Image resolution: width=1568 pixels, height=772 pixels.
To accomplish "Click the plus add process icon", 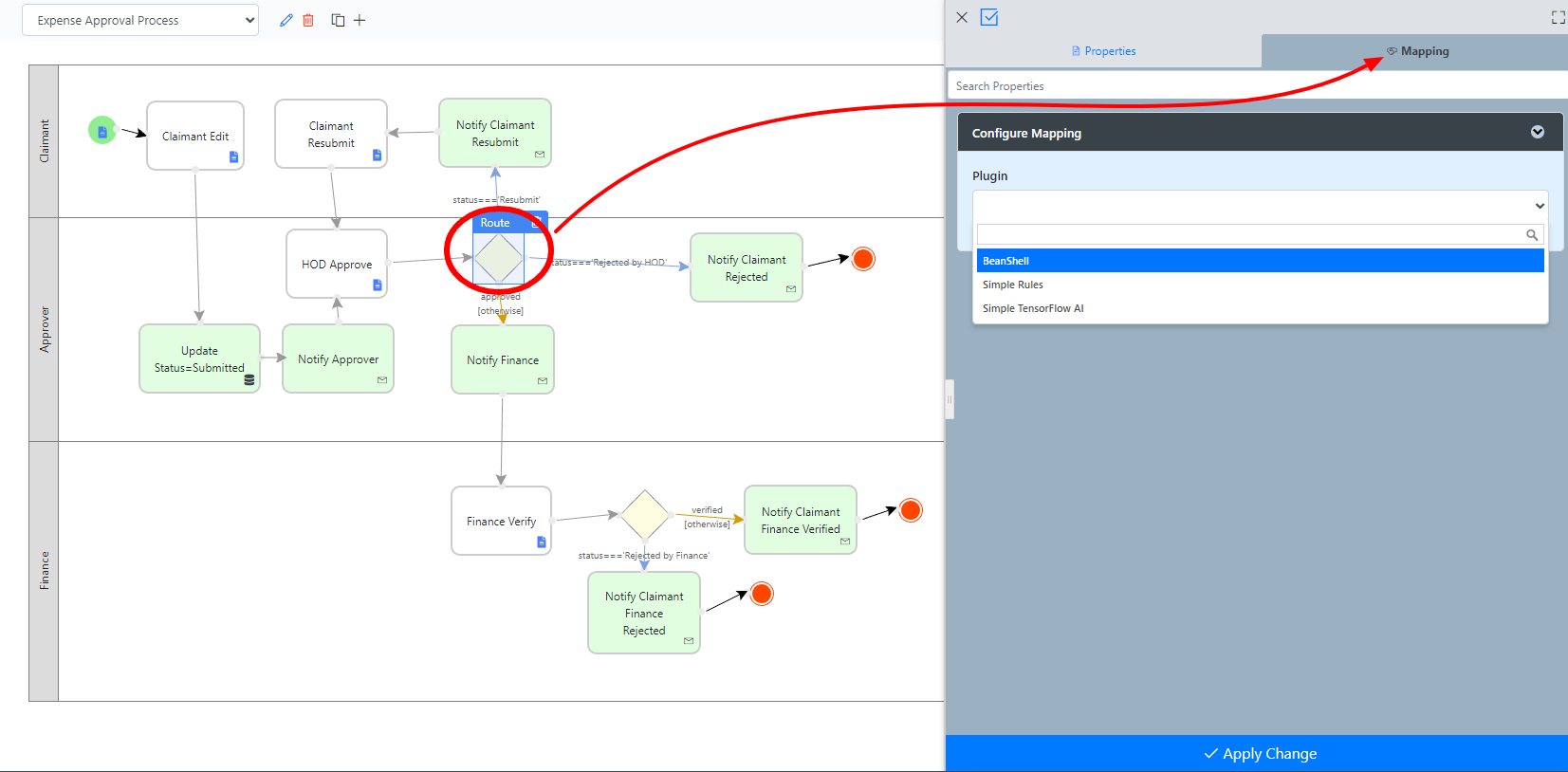I will (x=360, y=20).
